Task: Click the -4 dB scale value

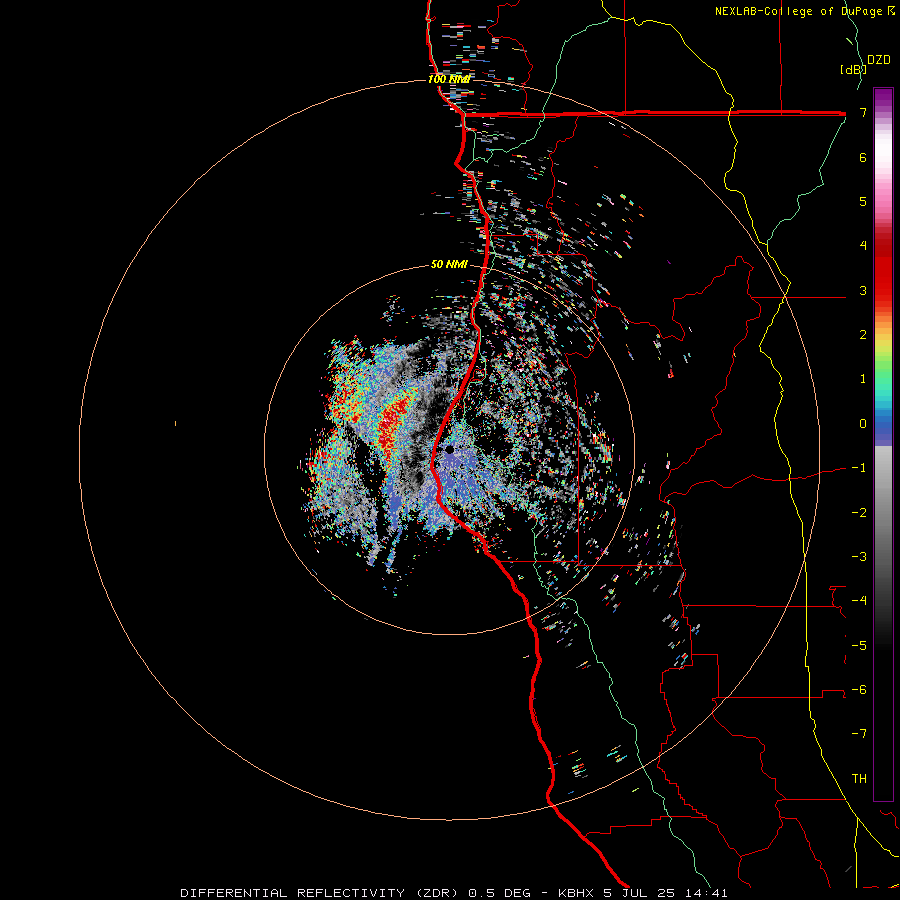Action: 859,601
